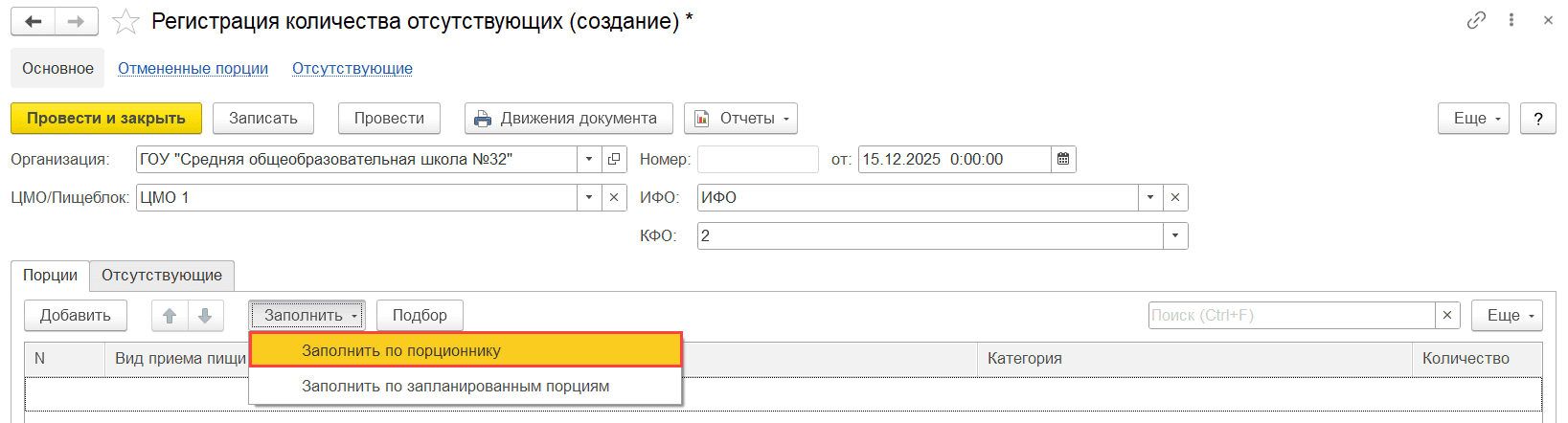Select Заполнить по порционнику menu item
The height and width of the screenshot is (423, 1568).
coord(466,350)
